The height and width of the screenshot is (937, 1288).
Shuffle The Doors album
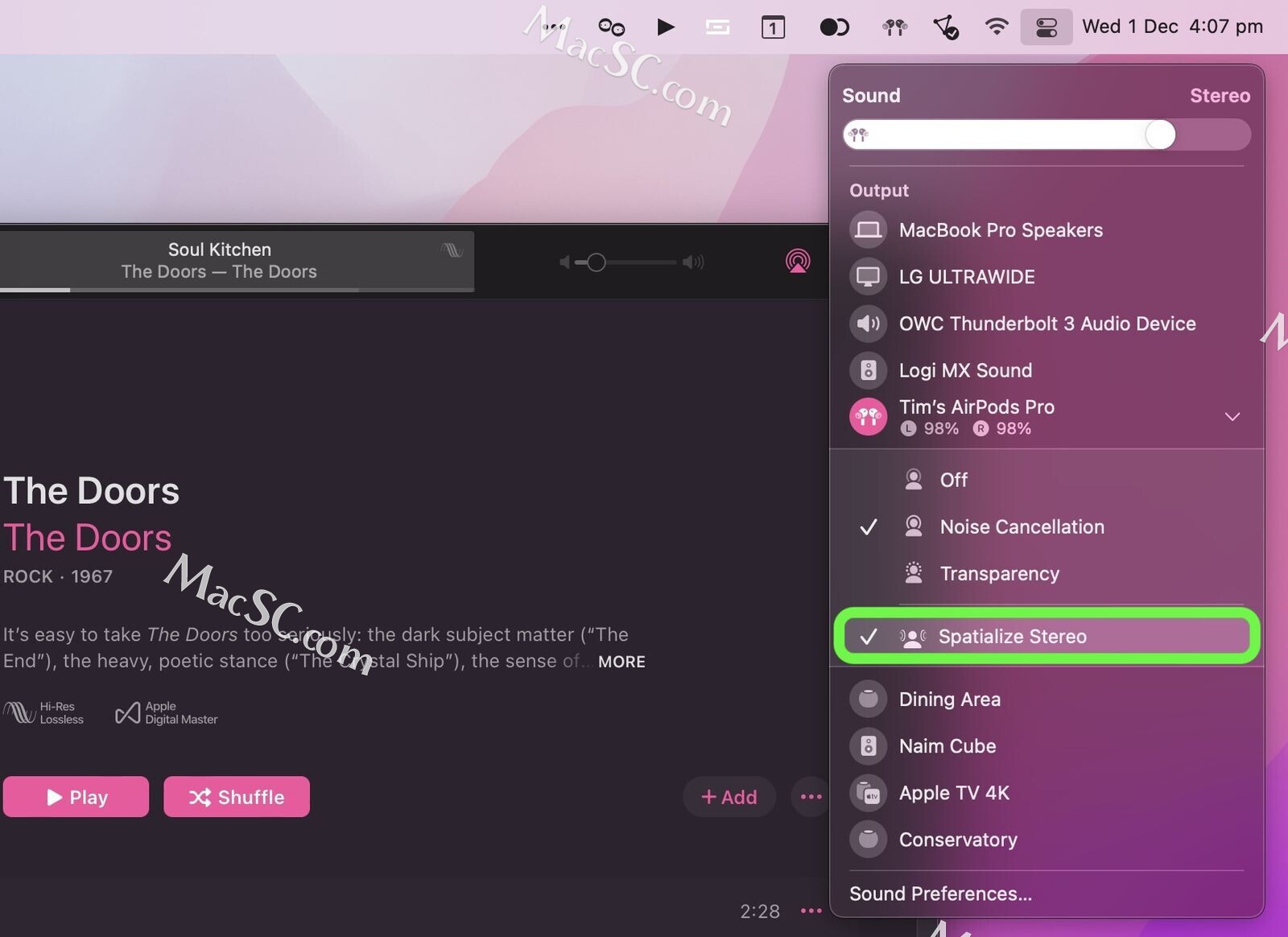pyautogui.click(x=237, y=797)
